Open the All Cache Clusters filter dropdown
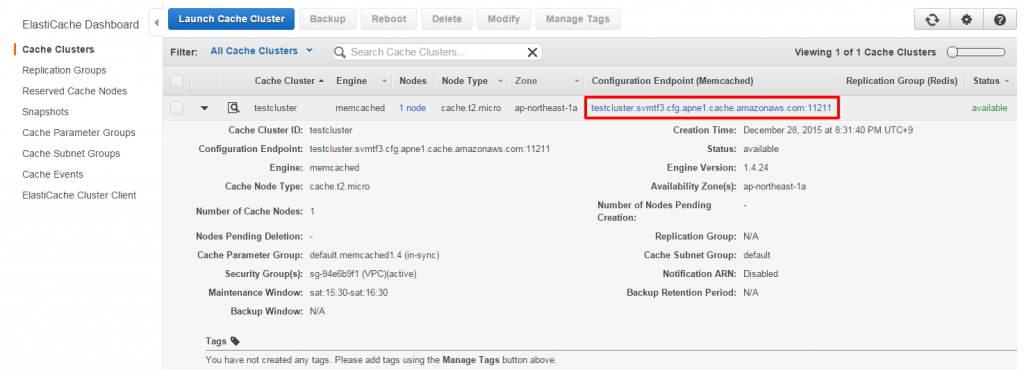 (261, 51)
